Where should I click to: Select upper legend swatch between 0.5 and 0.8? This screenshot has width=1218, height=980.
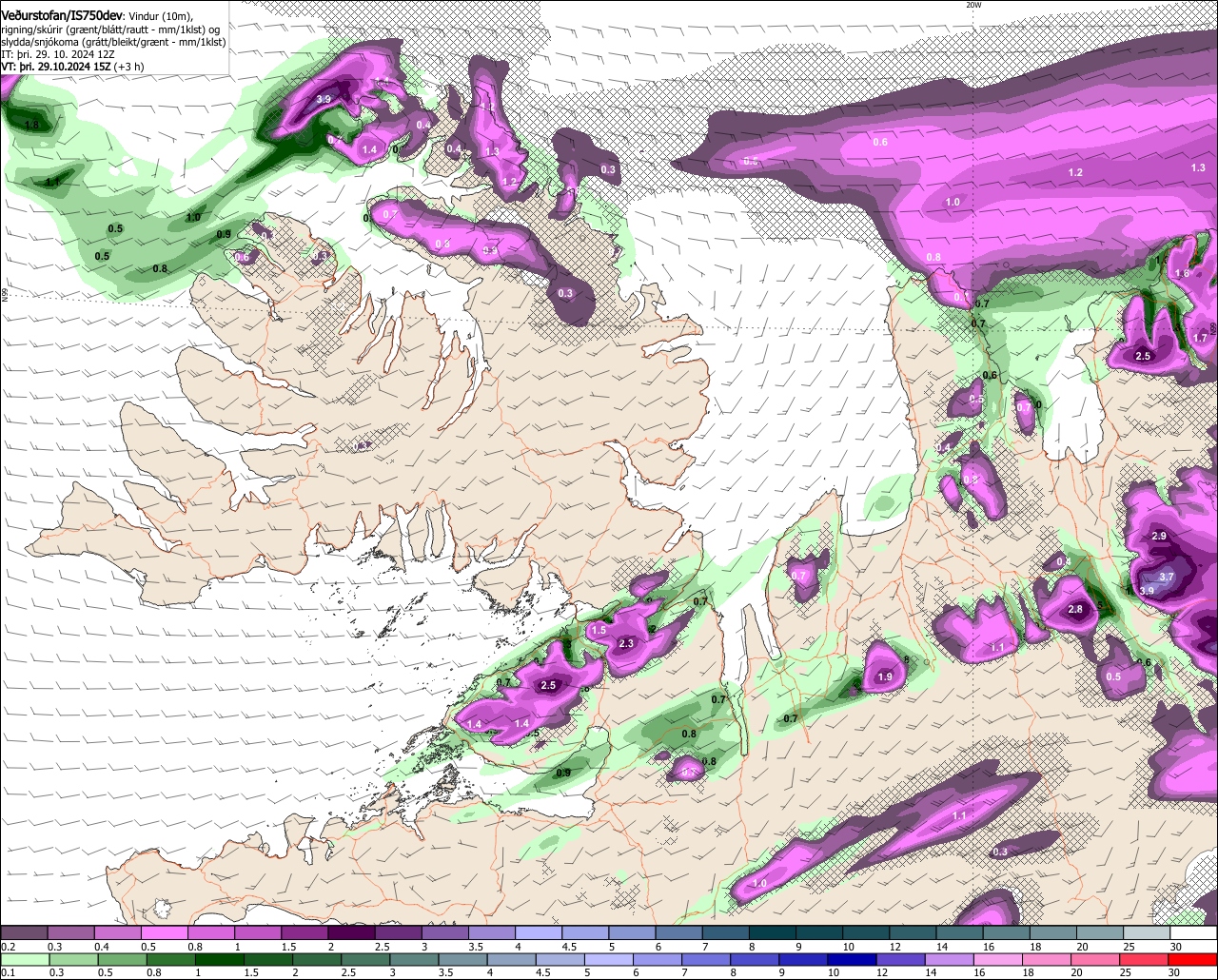(x=164, y=933)
